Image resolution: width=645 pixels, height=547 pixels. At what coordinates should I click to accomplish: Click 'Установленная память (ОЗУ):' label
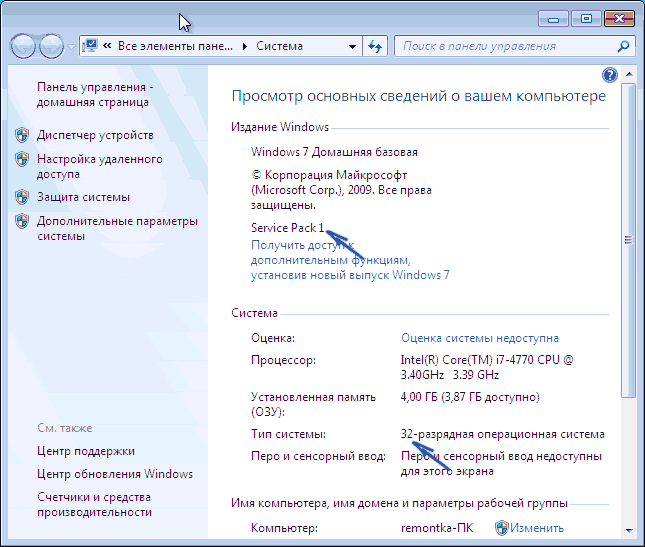point(313,405)
